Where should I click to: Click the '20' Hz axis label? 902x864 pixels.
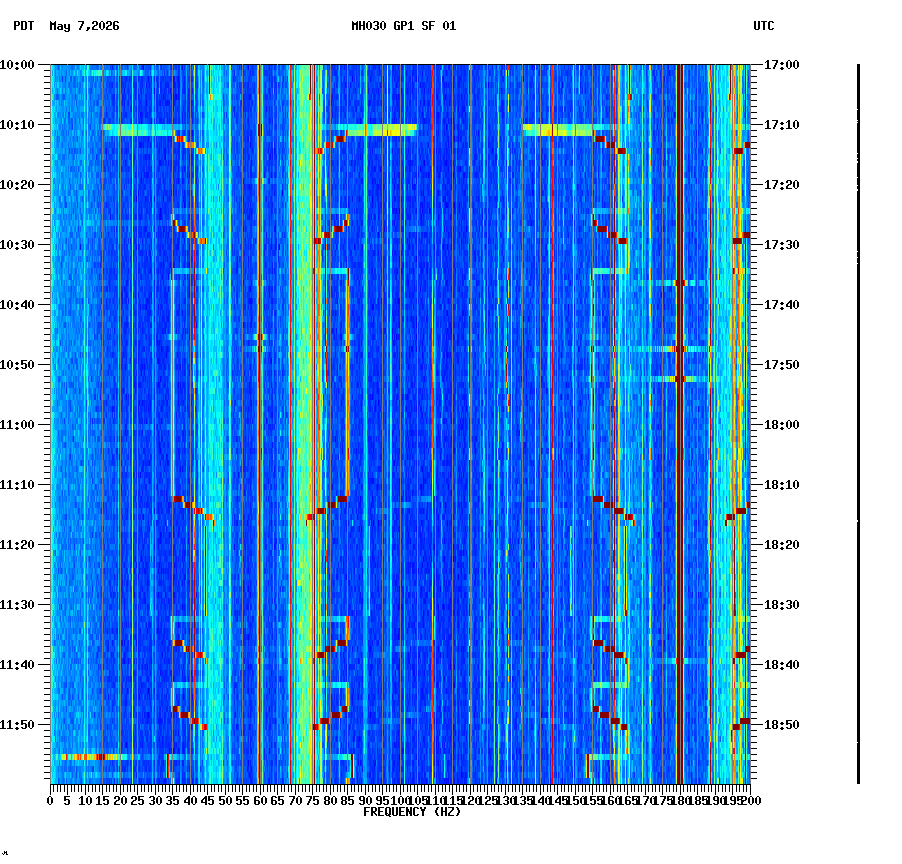120,801
